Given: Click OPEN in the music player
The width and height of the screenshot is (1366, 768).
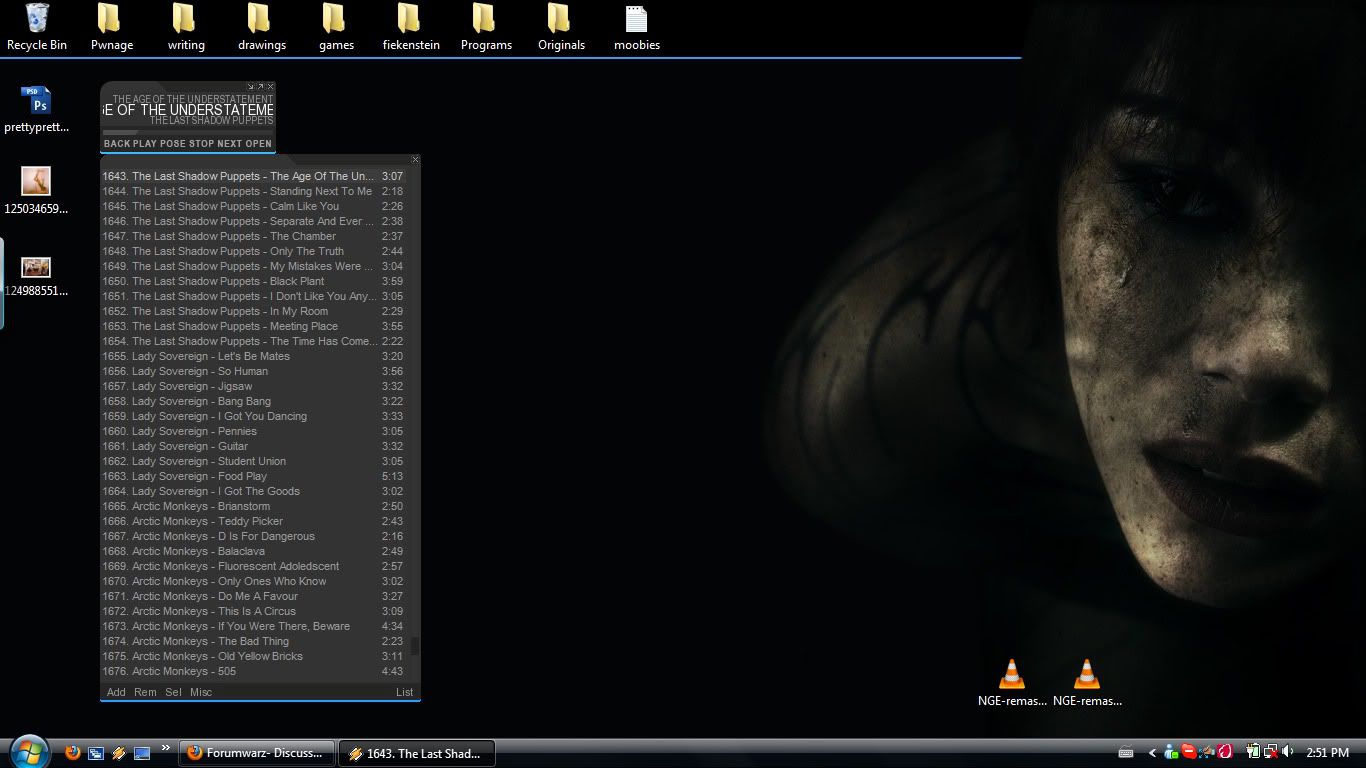Looking at the screenshot, I should pos(258,143).
